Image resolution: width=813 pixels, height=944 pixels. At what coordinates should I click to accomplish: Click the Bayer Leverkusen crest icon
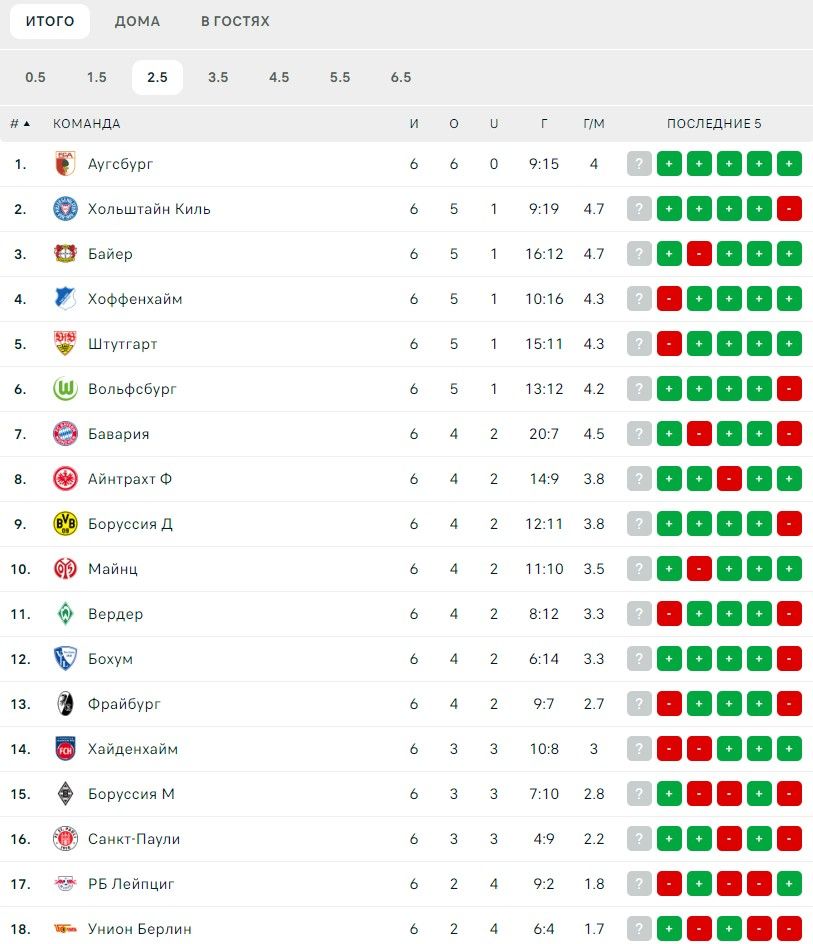pyautogui.click(x=65, y=254)
